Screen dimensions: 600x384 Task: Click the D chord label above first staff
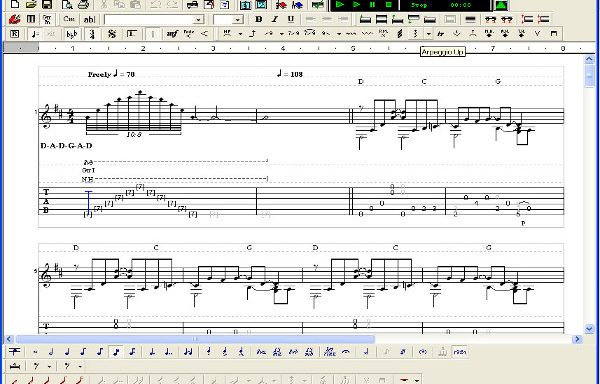tap(360, 81)
